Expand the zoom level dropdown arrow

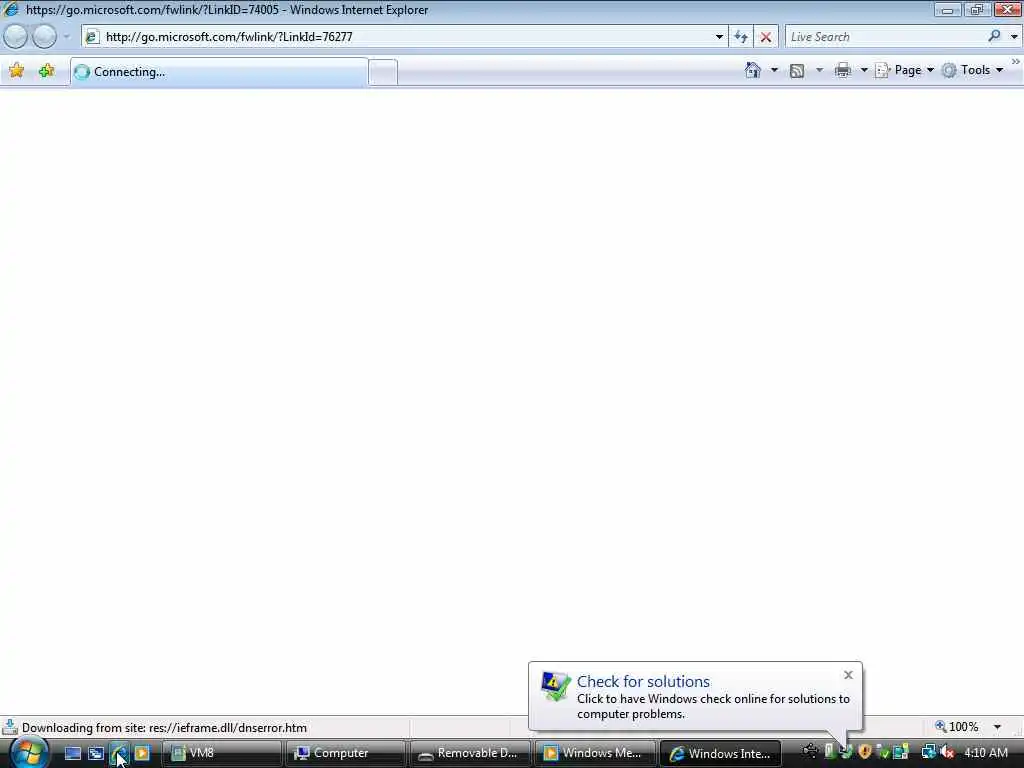[x=997, y=727]
